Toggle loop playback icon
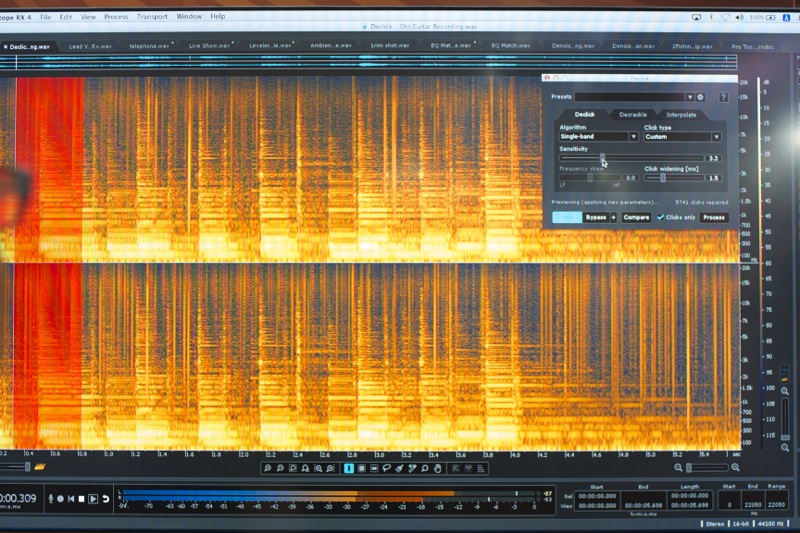Screen dimensions: 800x533 (x=106, y=499)
